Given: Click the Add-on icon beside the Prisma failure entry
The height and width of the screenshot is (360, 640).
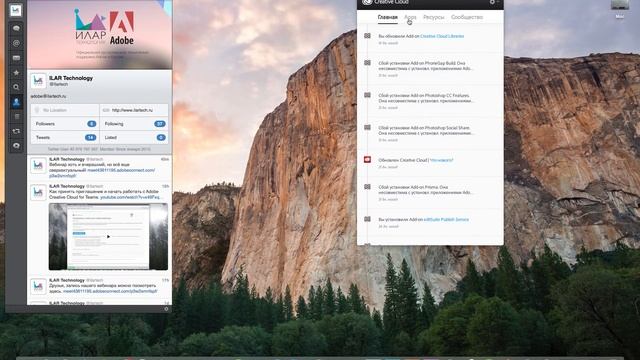Looking at the screenshot, I should pyautogui.click(x=367, y=187).
